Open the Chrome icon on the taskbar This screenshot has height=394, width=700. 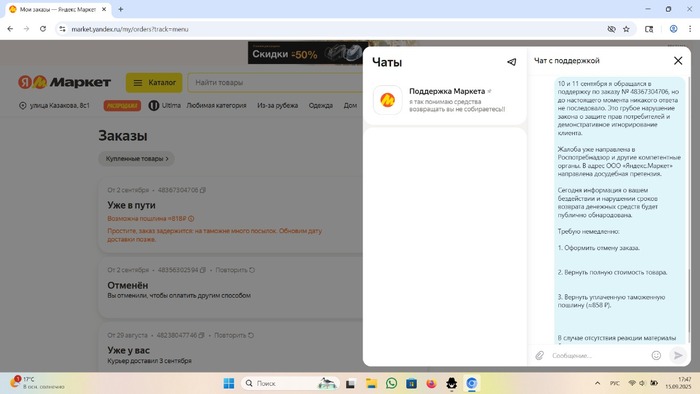[x=471, y=383]
